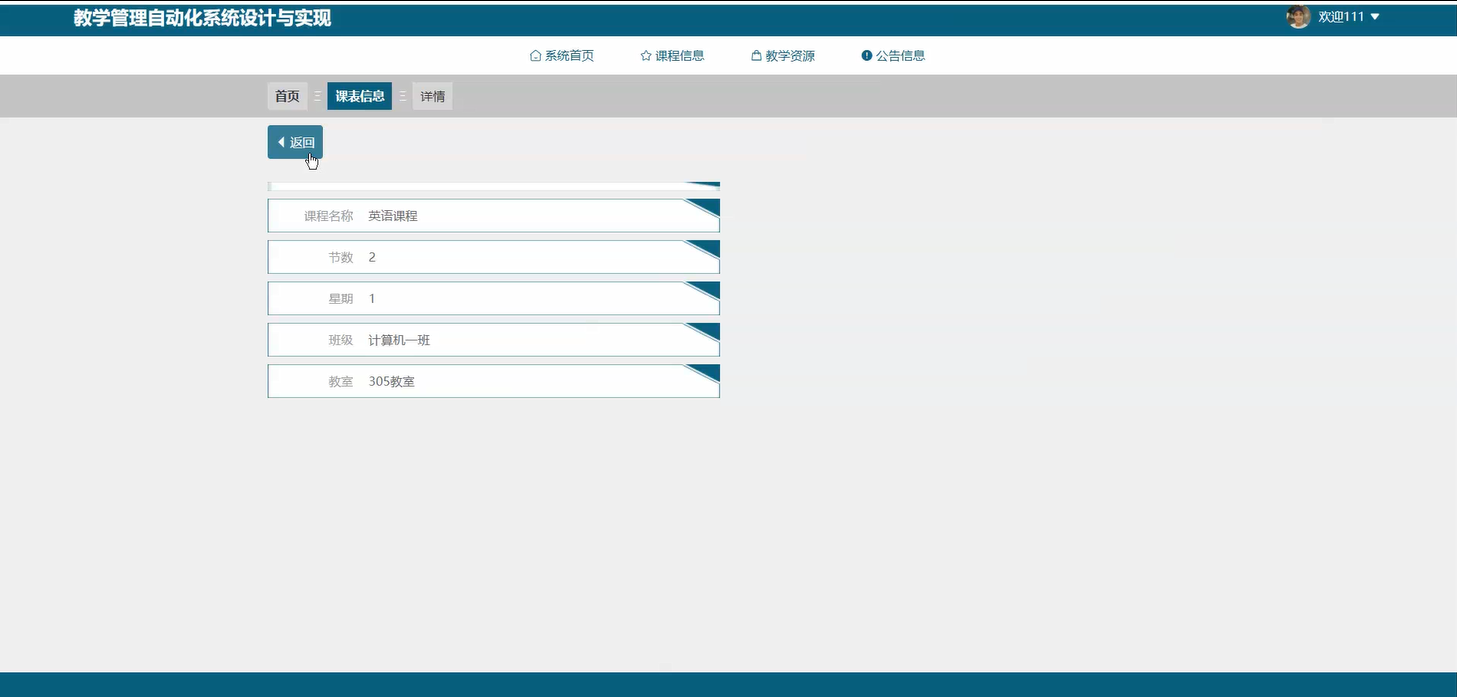Click the site title 教学管理自动化系统设计与实现
This screenshot has width=1457, height=697.
pos(203,18)
